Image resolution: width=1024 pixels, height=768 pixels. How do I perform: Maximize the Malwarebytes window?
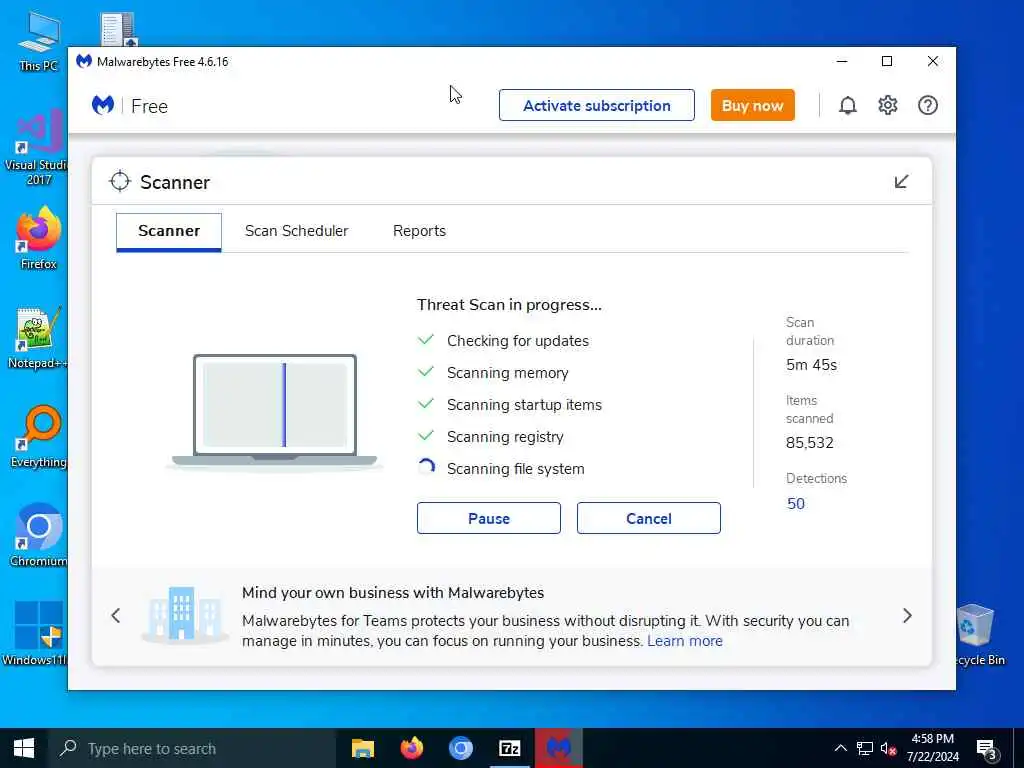pyautogui.click(x=887, y=61)
